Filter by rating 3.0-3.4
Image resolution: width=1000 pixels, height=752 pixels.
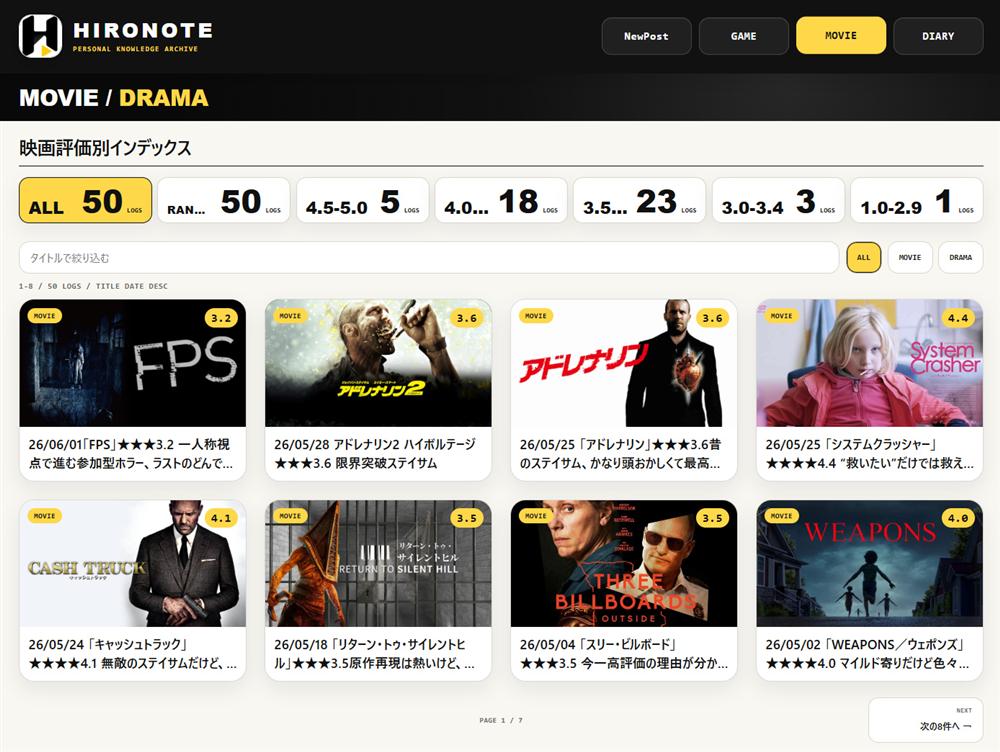tap(778, 200)
